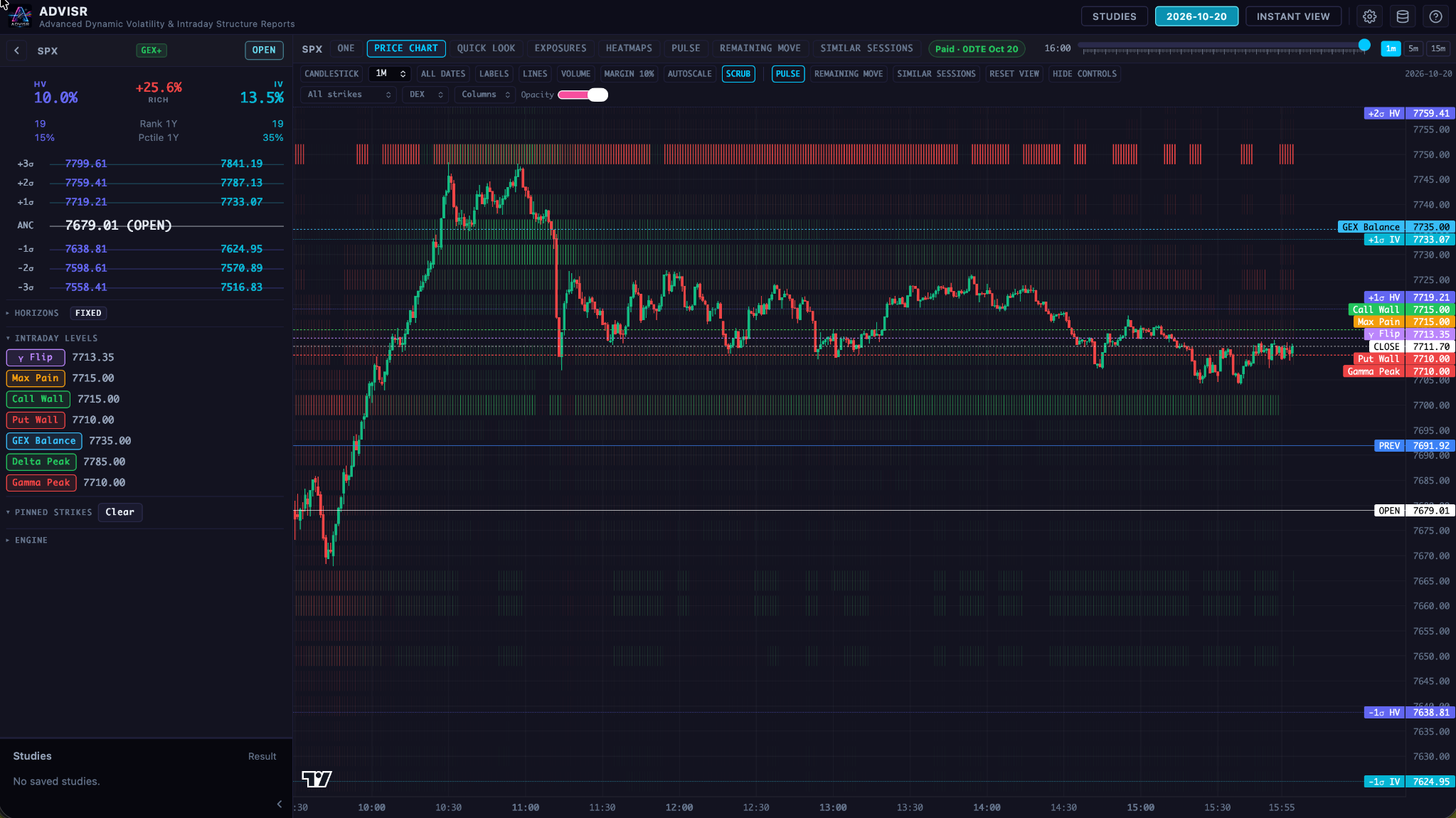Toggle the GEX+ badge
This screenshot has width=1456, height=818.
pos(152,51)
